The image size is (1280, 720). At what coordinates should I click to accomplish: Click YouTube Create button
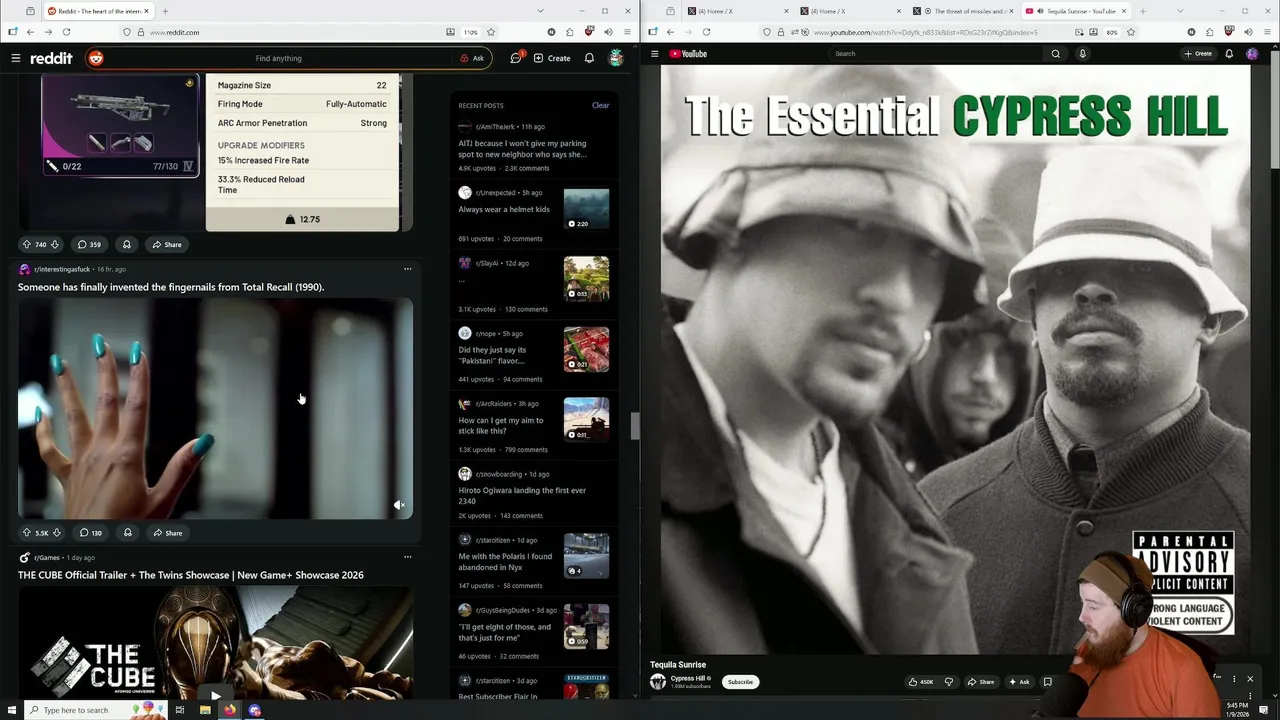click(x=1198, y=54)
